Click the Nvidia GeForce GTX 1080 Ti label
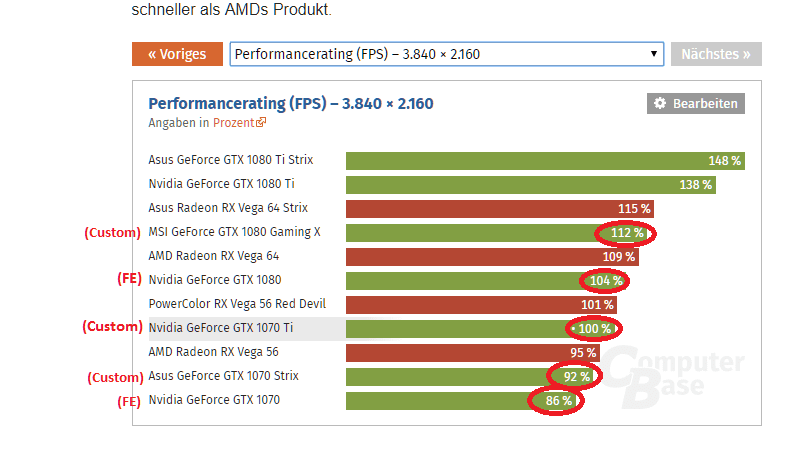The image size is (803, 449). point(221,184)
